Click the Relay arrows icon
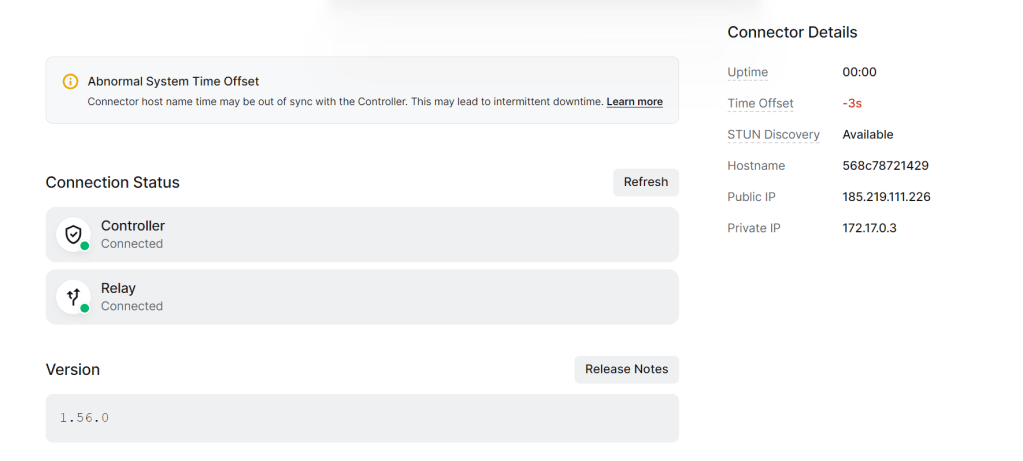The width and height of the screenshot is (1023, 461). [x=73, y=297]
